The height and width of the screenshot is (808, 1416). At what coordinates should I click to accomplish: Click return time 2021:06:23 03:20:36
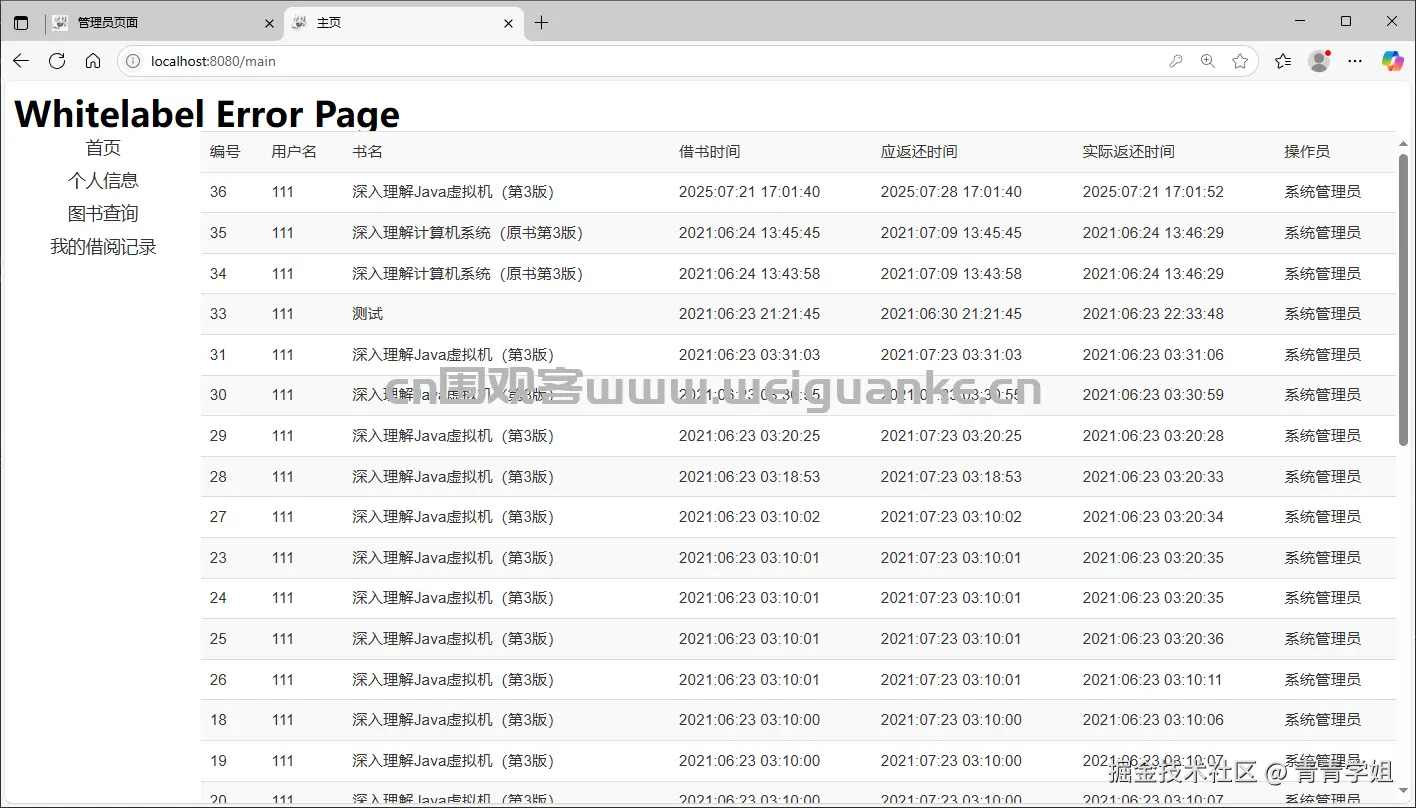(1153, 639)
